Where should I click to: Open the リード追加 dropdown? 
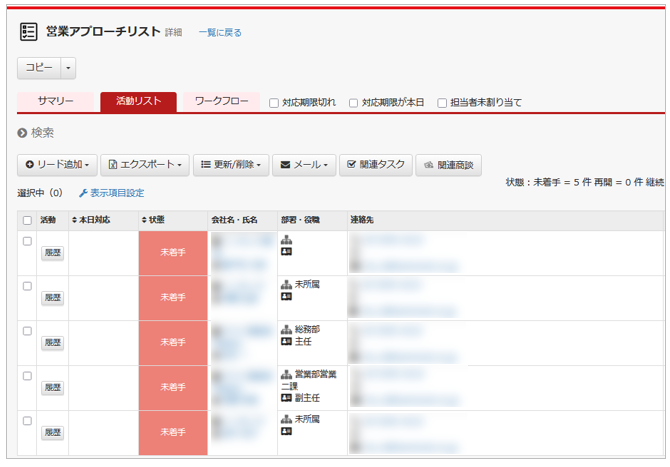point(58,165)
